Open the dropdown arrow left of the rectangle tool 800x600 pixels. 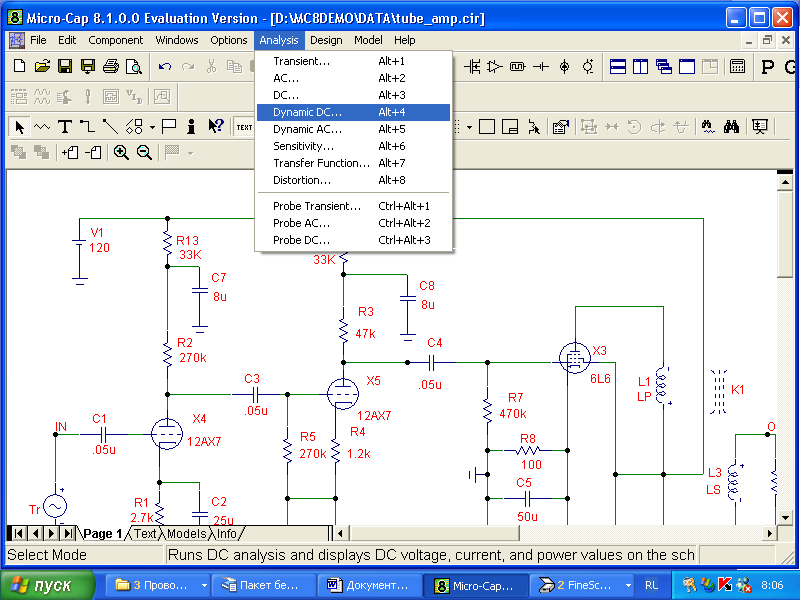coord(469,127)
